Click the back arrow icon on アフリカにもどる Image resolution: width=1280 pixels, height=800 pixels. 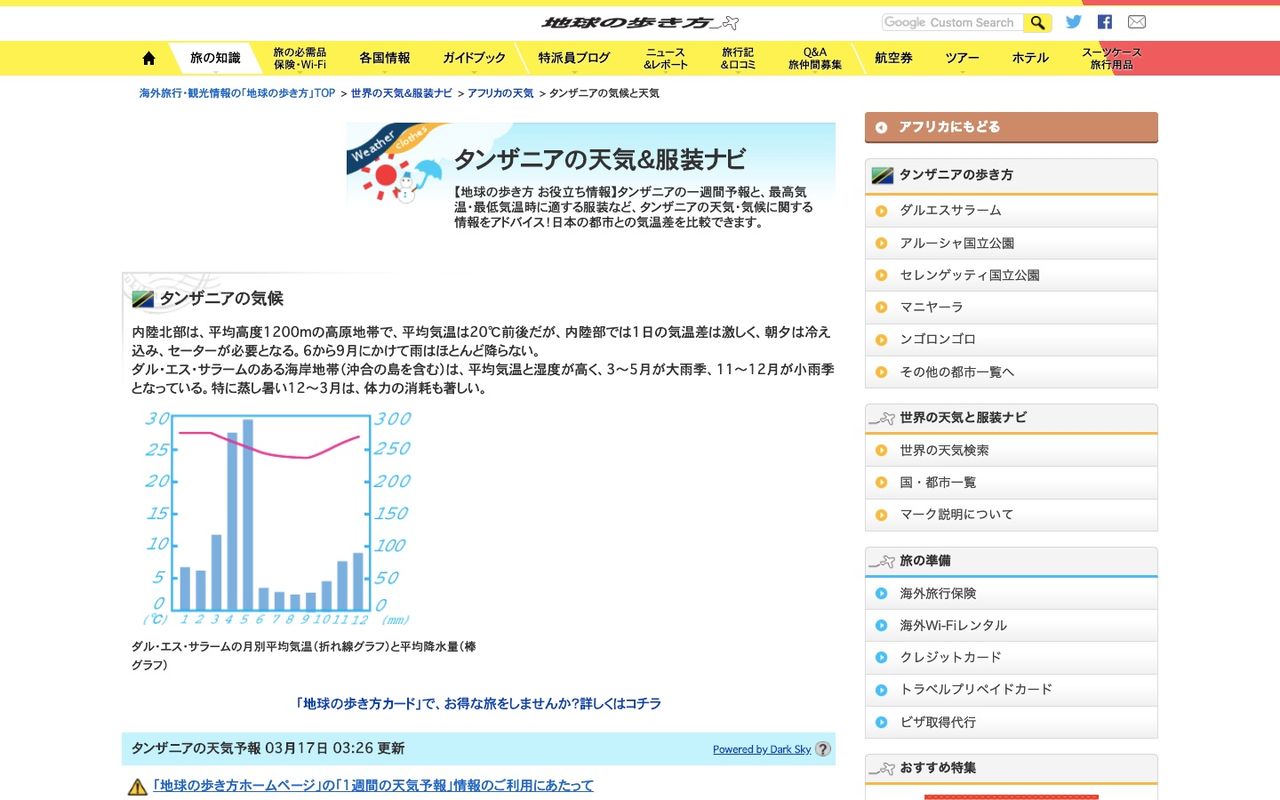coord(881,127)
